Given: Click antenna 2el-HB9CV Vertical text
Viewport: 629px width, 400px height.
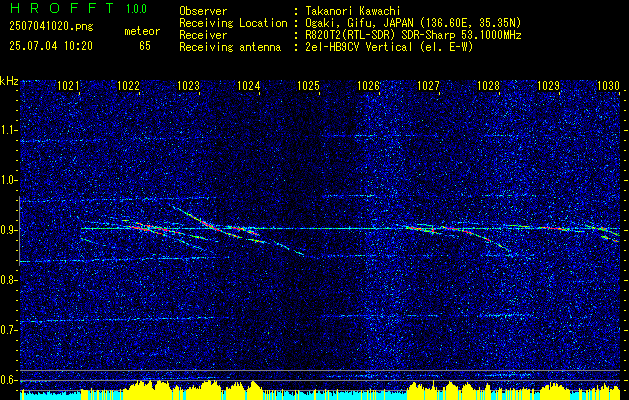Looking at the screenshot, I should click(390, 47).
